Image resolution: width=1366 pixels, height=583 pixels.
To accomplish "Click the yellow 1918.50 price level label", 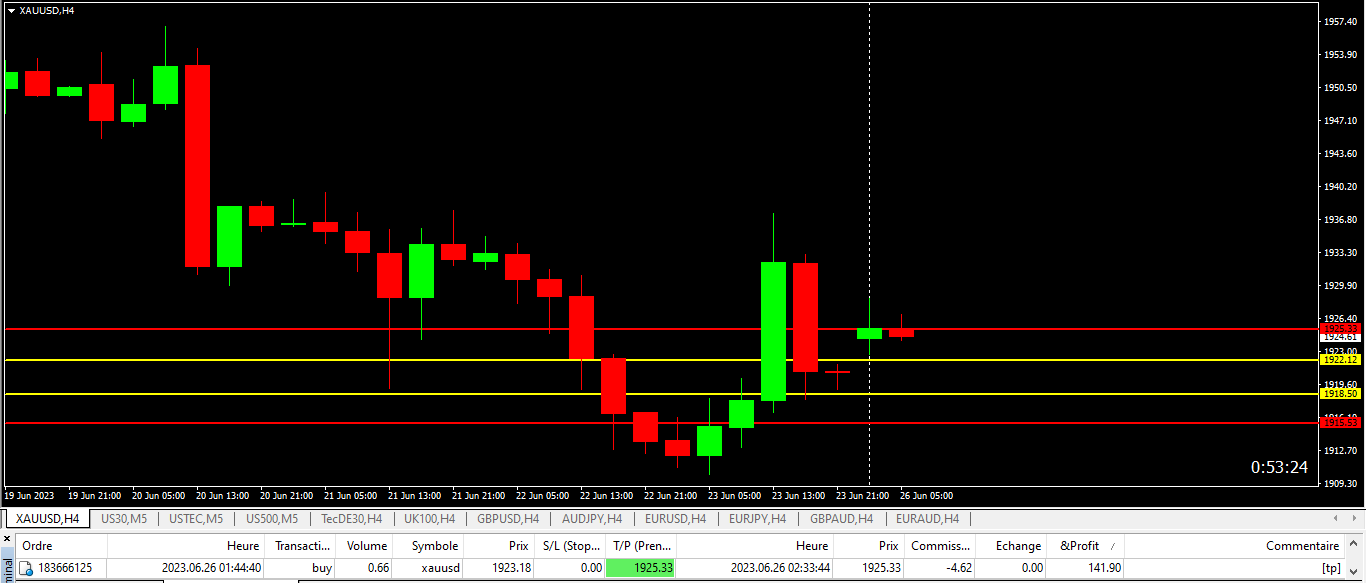I will 1340,394.
